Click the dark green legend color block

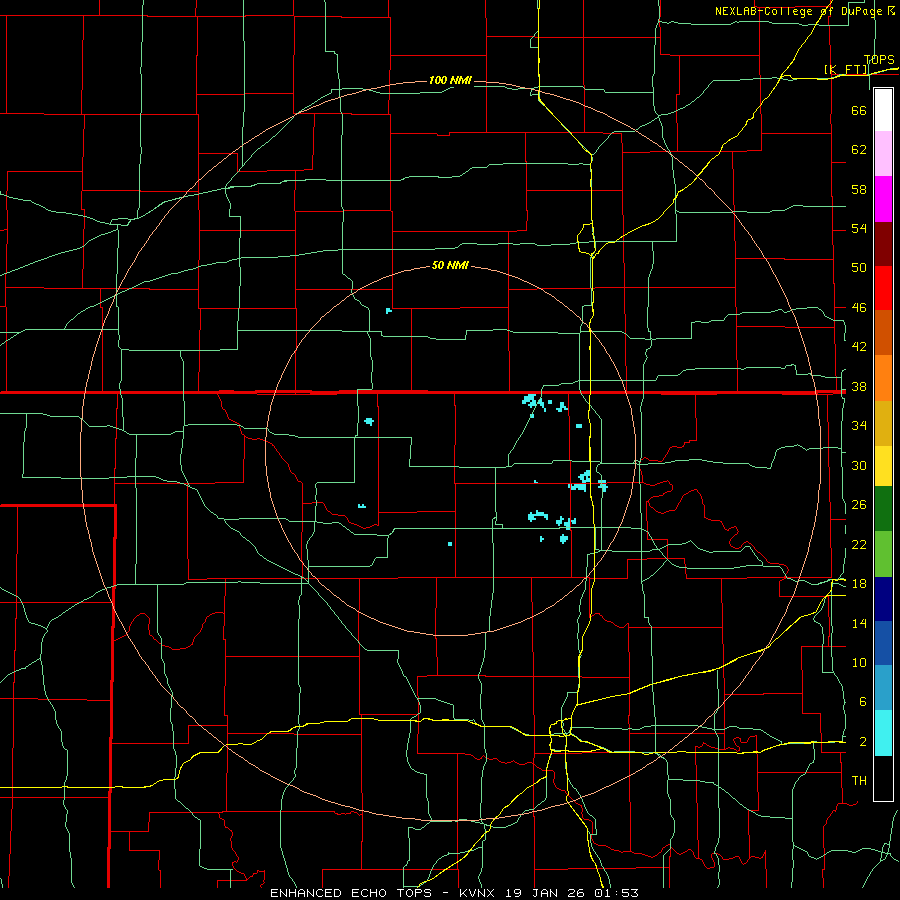click(883, 509)
